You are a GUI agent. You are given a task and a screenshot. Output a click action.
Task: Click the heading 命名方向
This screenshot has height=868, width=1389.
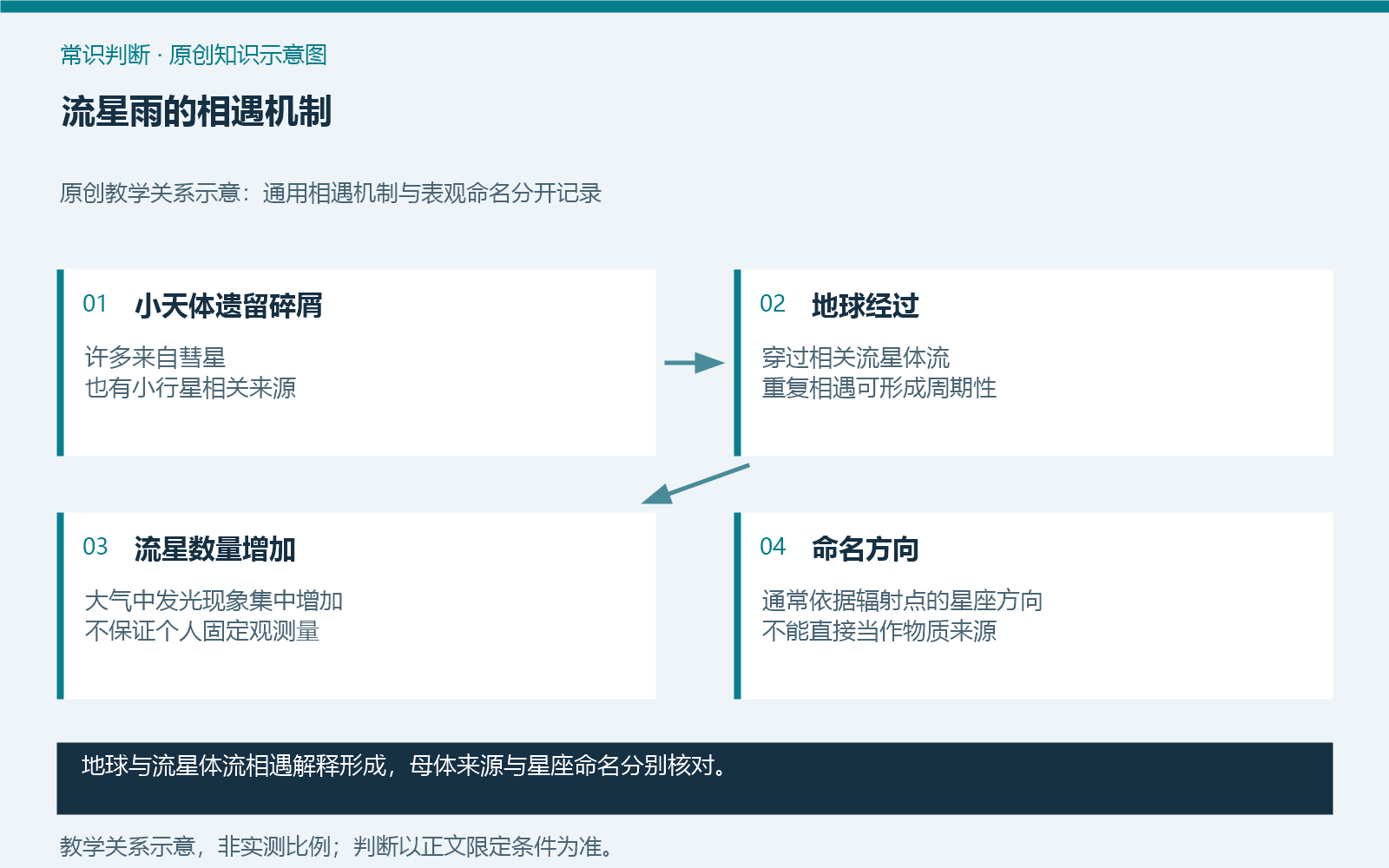tap(865, 549)
